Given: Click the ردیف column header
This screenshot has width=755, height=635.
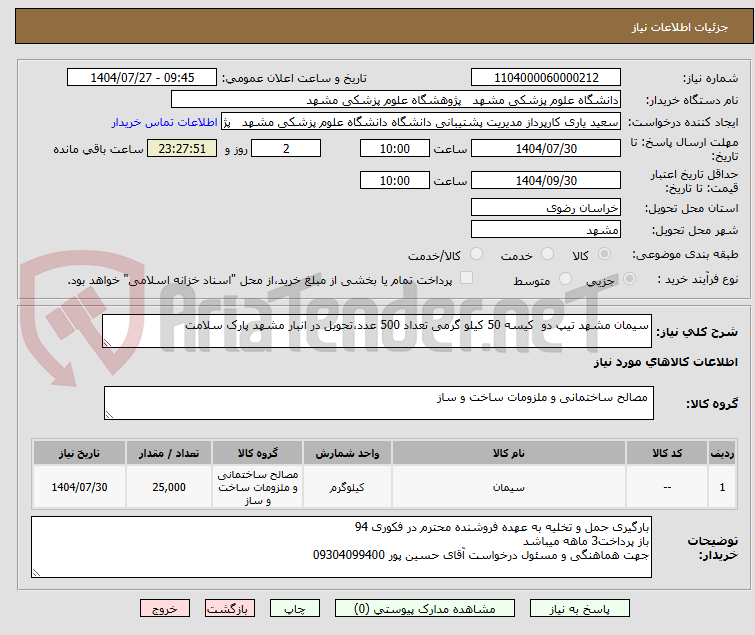Looking at the screenshot, I should coord(722,453).
